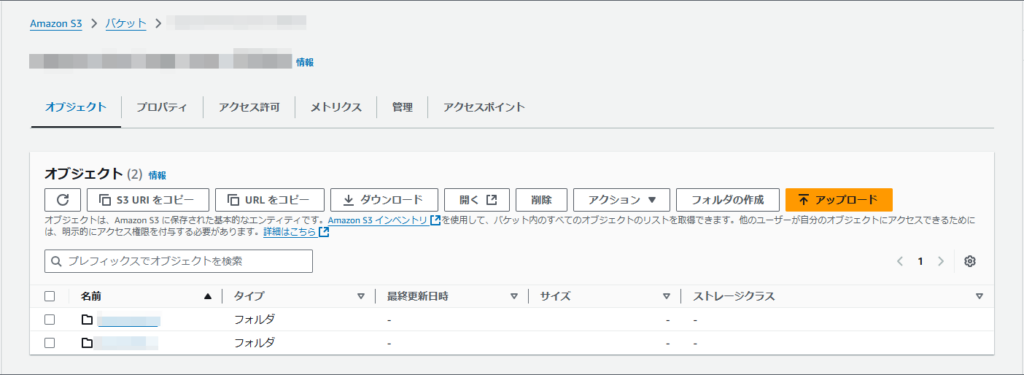Click the ダウンロード button

[x=384, y=199]
